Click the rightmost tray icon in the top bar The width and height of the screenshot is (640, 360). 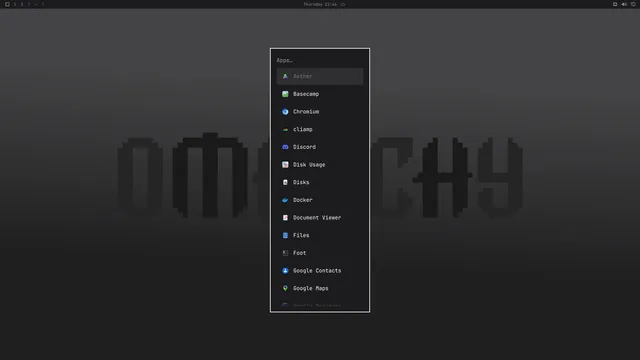(x=633, y=4)
